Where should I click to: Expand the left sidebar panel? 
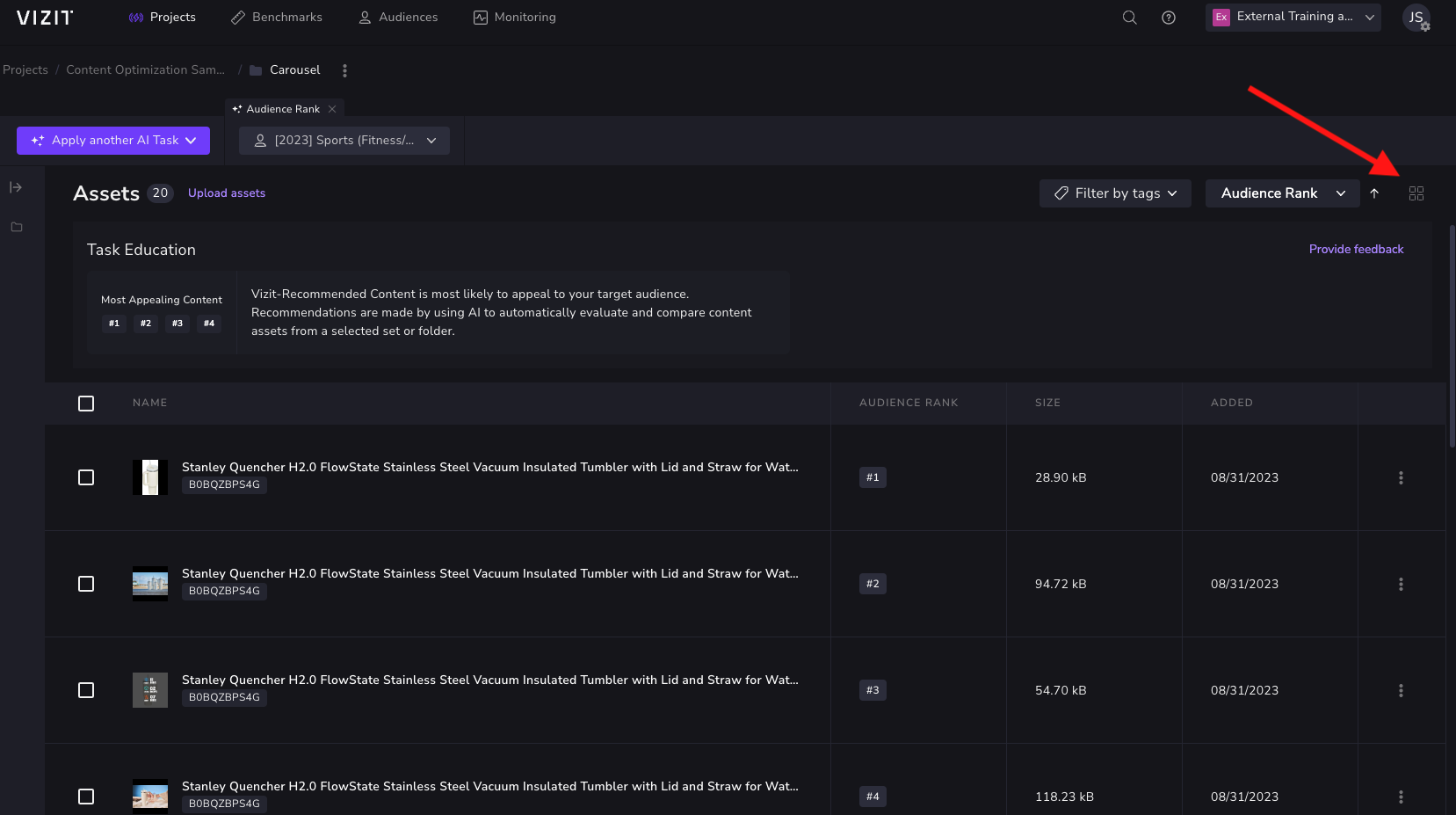point(16,187)
